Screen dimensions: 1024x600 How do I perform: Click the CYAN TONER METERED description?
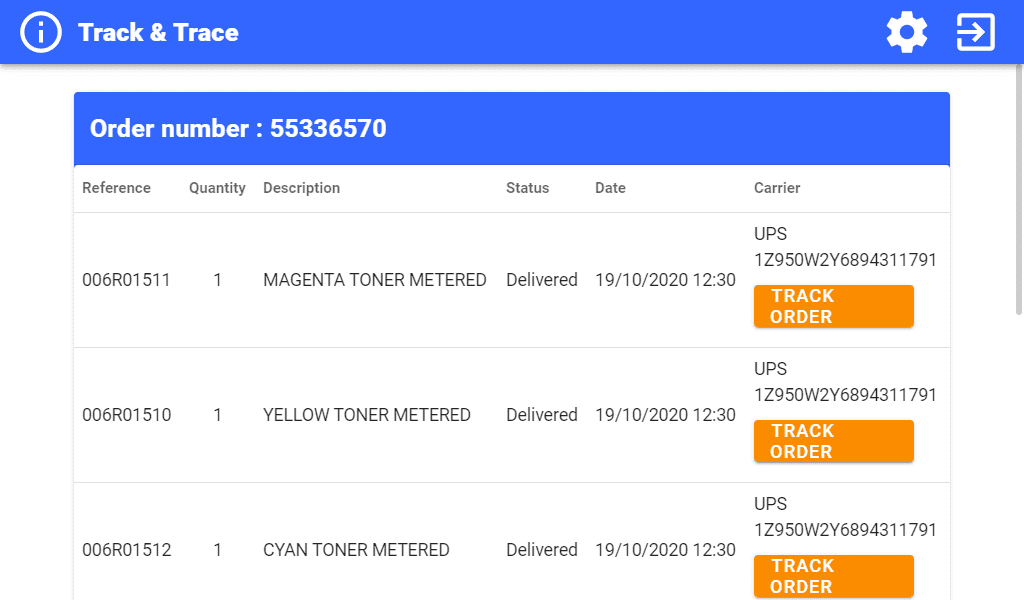[356, 550]
